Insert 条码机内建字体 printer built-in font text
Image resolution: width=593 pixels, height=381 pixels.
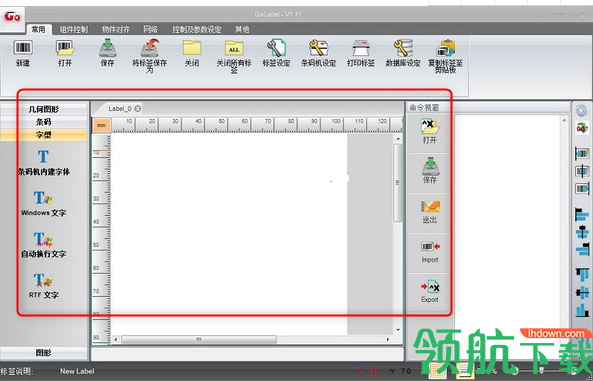coord(43,163)
